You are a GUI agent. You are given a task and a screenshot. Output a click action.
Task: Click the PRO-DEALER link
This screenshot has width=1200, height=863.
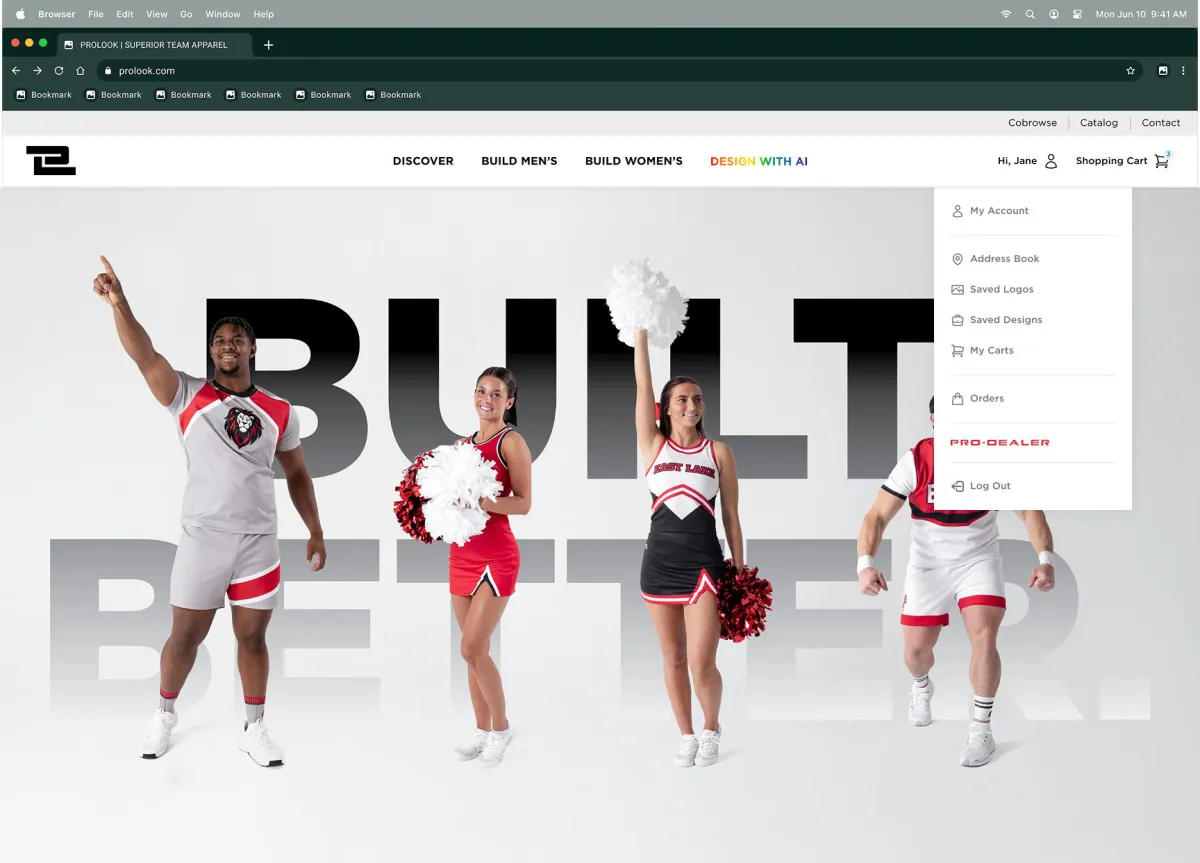point(1000,442)
